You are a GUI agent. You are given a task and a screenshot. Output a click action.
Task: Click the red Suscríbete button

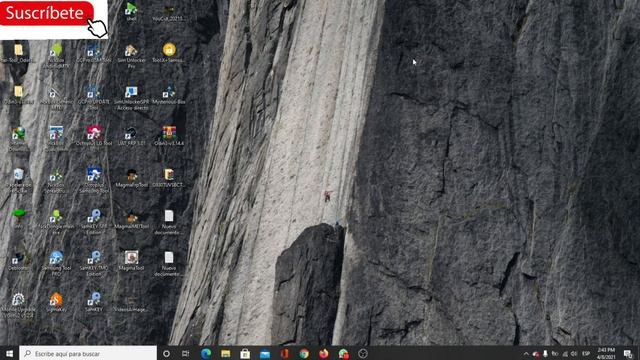46,13
